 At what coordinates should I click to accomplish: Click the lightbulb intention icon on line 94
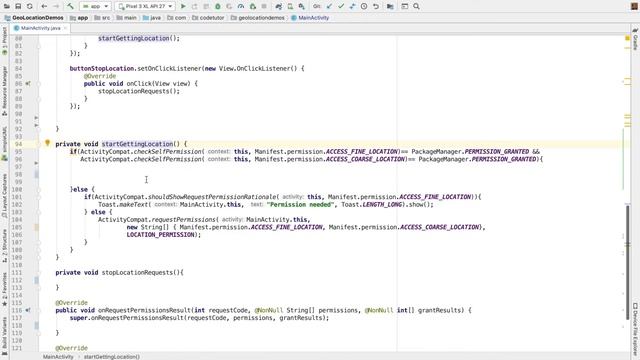point(47,143)
